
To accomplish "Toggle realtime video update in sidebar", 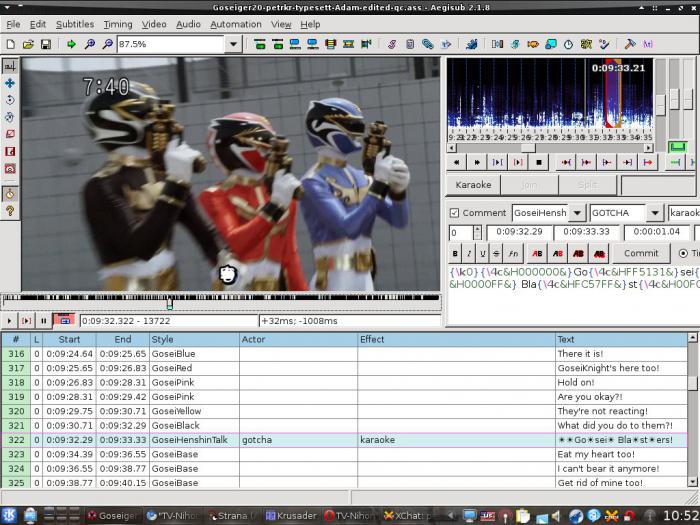I will [10, 194].
